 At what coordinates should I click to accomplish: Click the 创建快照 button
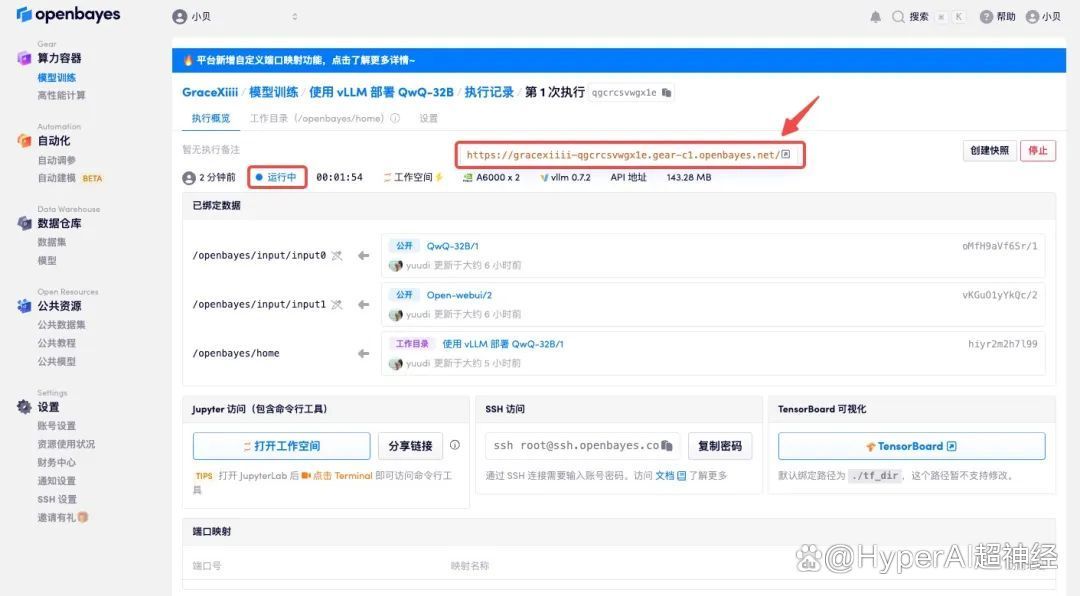[x=988, y=151]
